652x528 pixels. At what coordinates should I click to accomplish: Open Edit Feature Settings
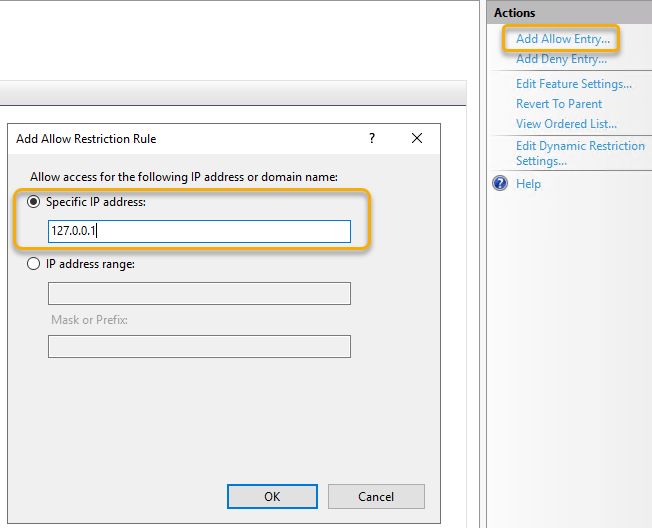pos(574,84)
